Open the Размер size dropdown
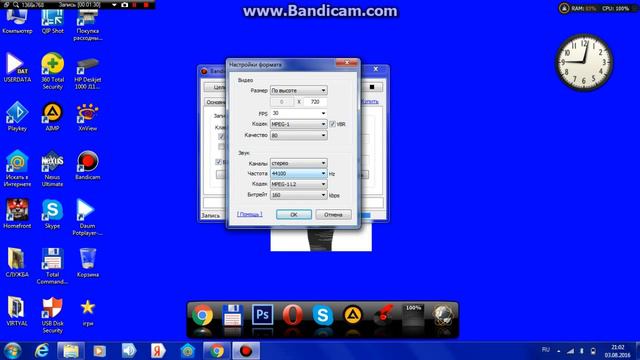The width and height of the screenshot is (640, 360). click(298, 90)
